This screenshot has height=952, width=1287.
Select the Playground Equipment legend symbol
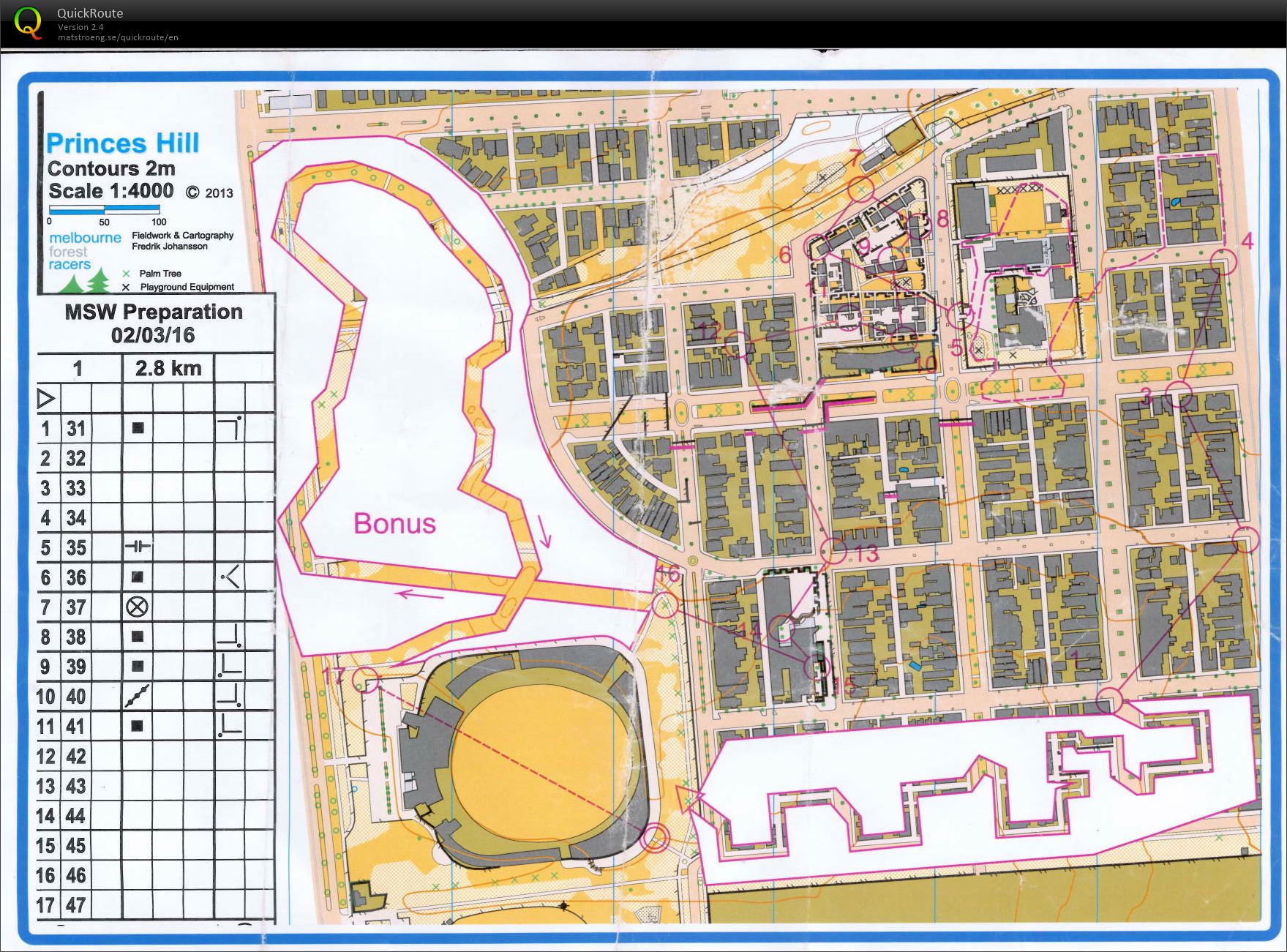tap(125, 288)
